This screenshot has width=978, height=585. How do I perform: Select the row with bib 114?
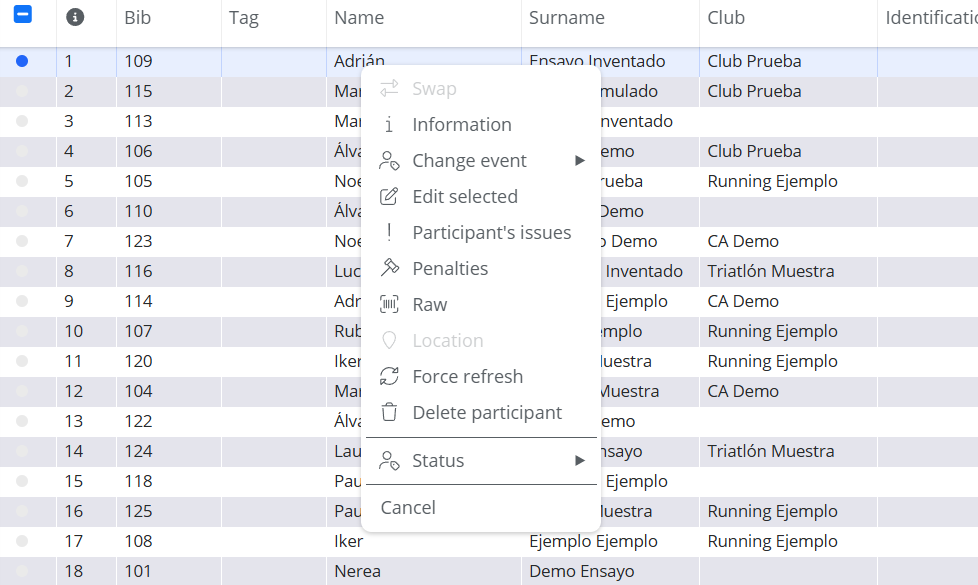pyautogui.click(x=22, y=301)
